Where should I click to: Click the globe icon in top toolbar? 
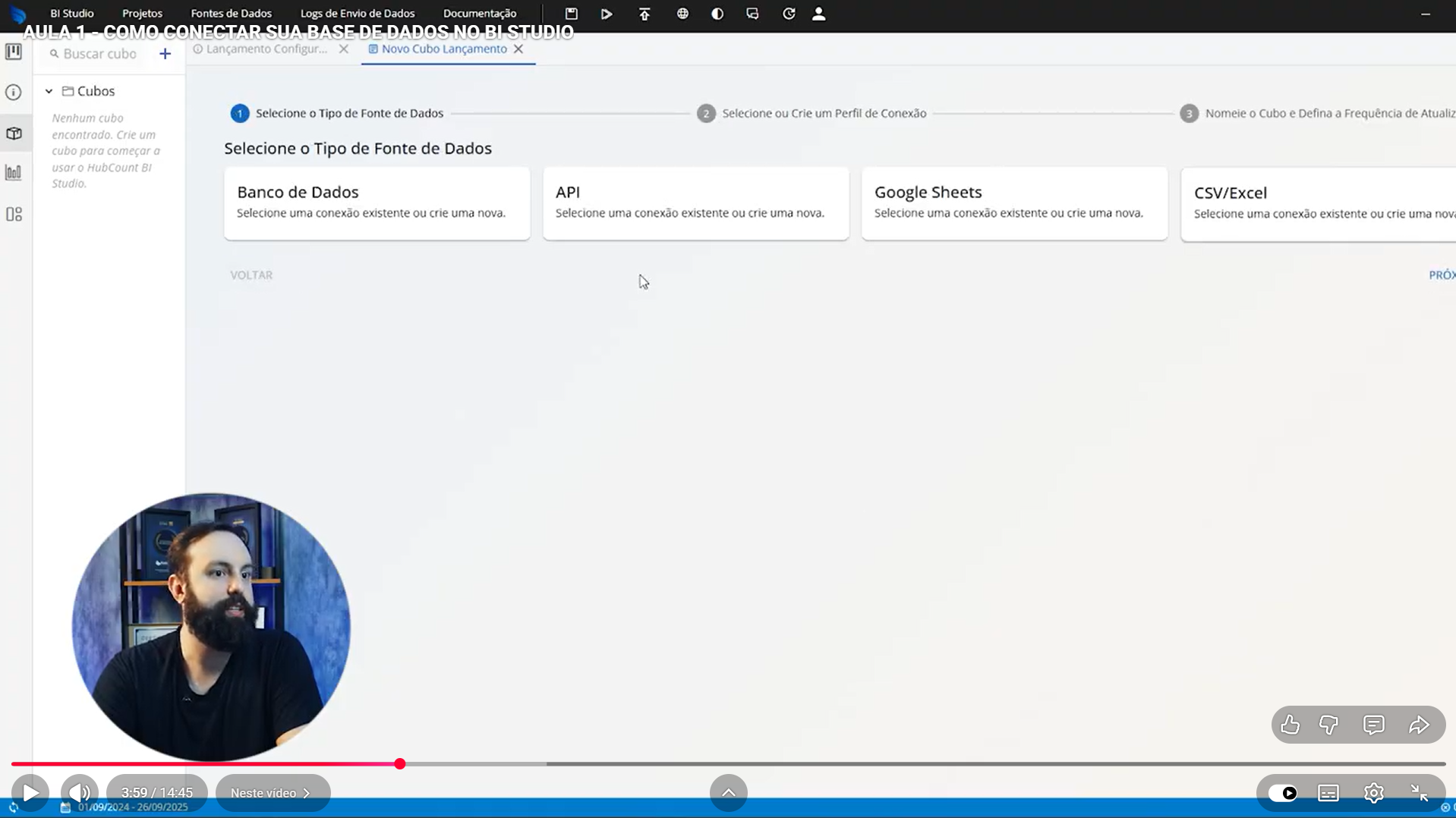click(x=682, y=14)
